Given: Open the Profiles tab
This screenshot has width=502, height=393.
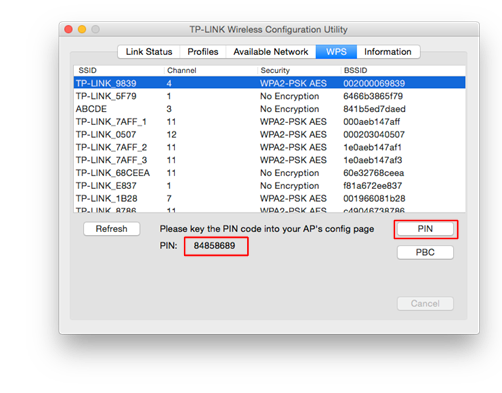Looking at the screenshot, I should (203, 52).
